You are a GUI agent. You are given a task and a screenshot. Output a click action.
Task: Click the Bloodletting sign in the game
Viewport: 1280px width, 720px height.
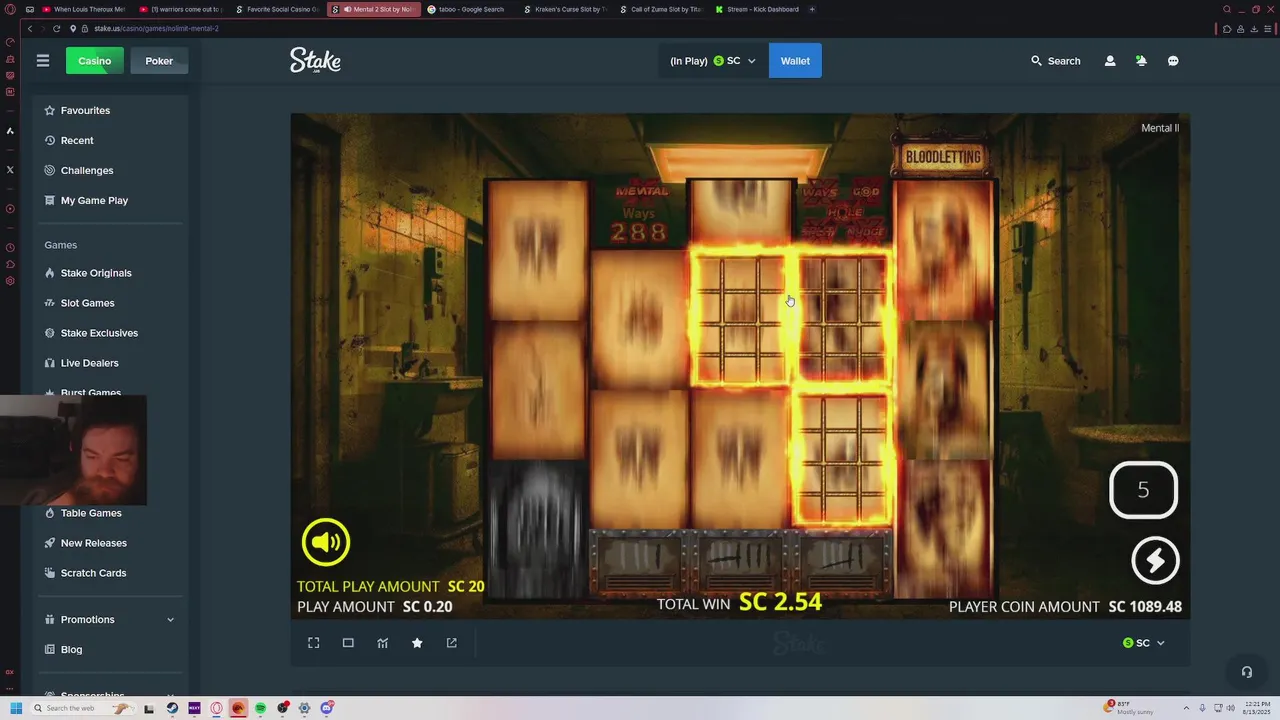click(943, 157)
